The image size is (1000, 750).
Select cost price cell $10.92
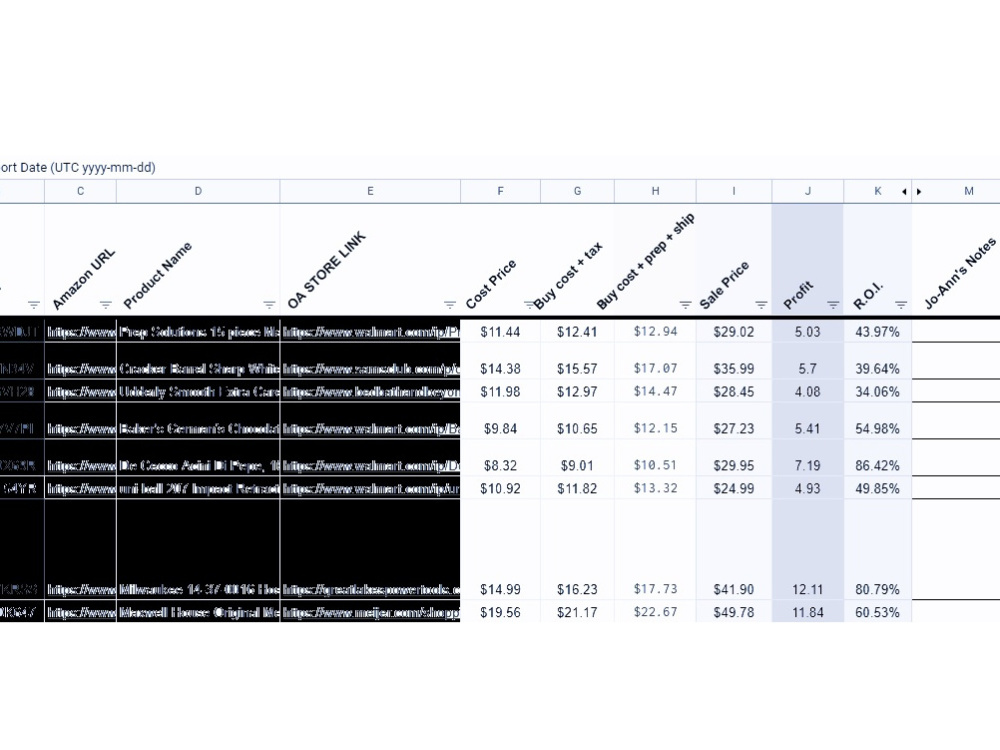point(500,488)
